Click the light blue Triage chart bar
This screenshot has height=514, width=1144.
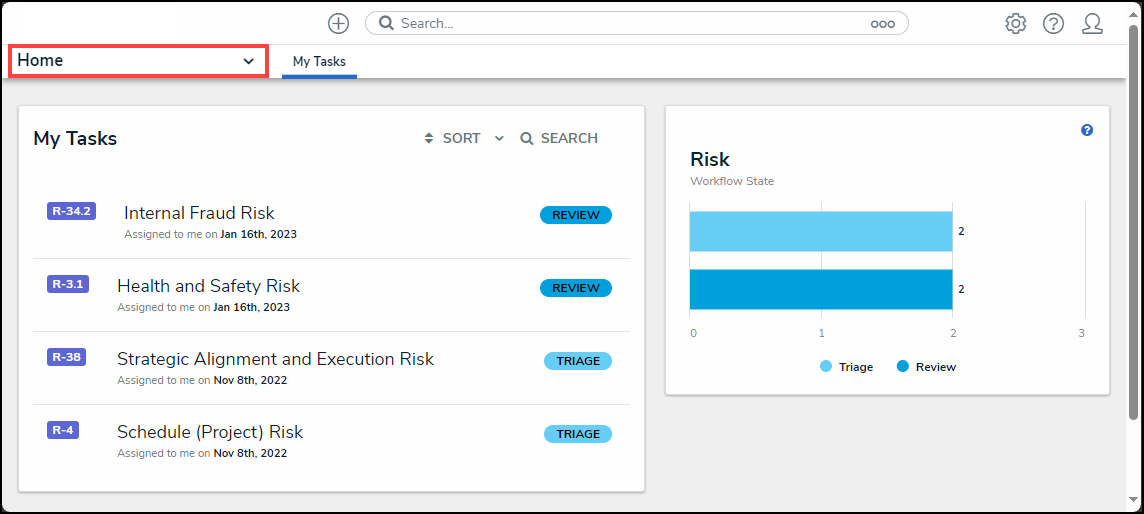point(820,231)
